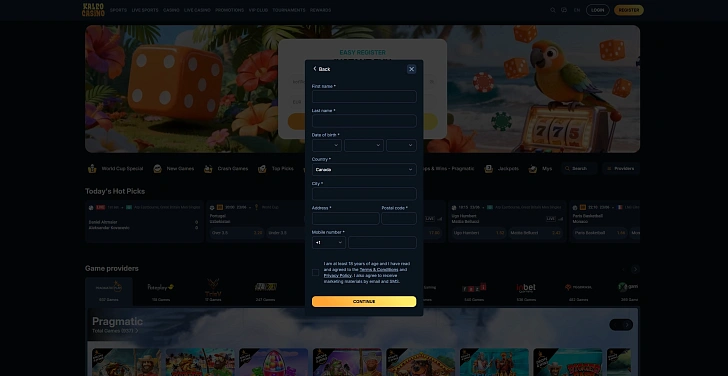
Task: Open the first Pragmatic game thumbnail
Action: coord(126,362)
